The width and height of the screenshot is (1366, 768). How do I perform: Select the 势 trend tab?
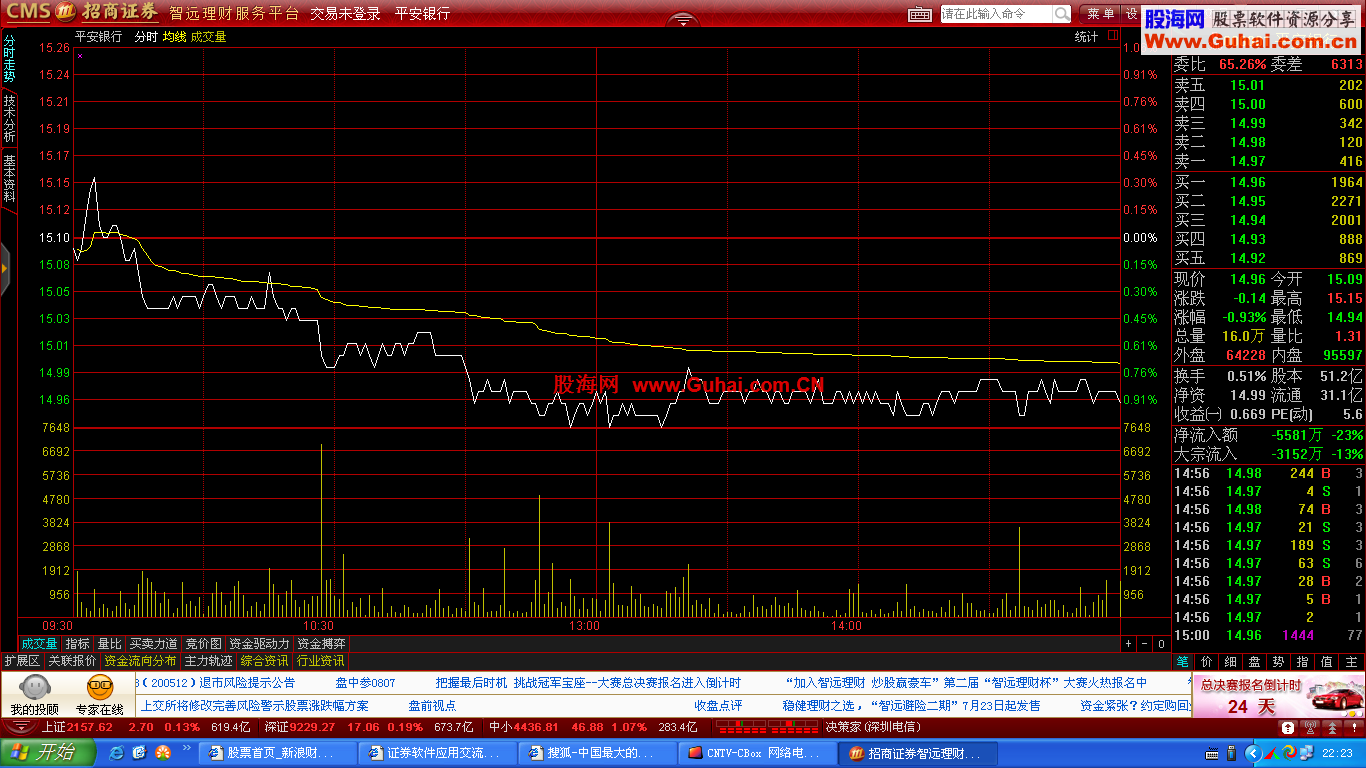(x=1278, y=661)
